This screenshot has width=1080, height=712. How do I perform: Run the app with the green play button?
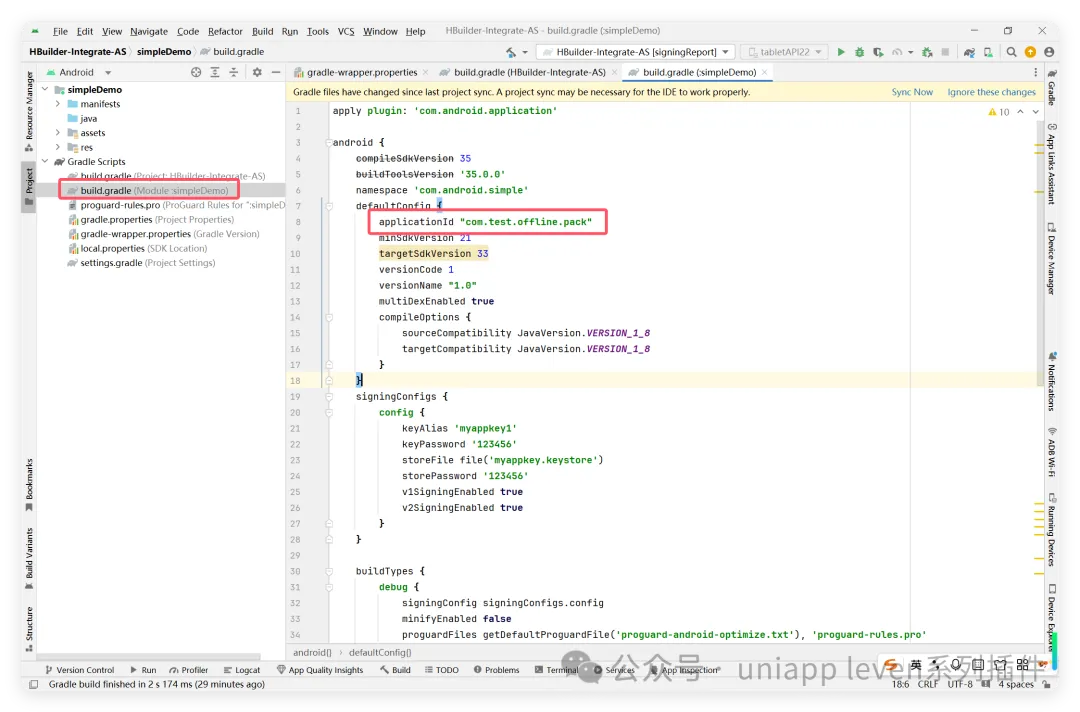[840, 52]
